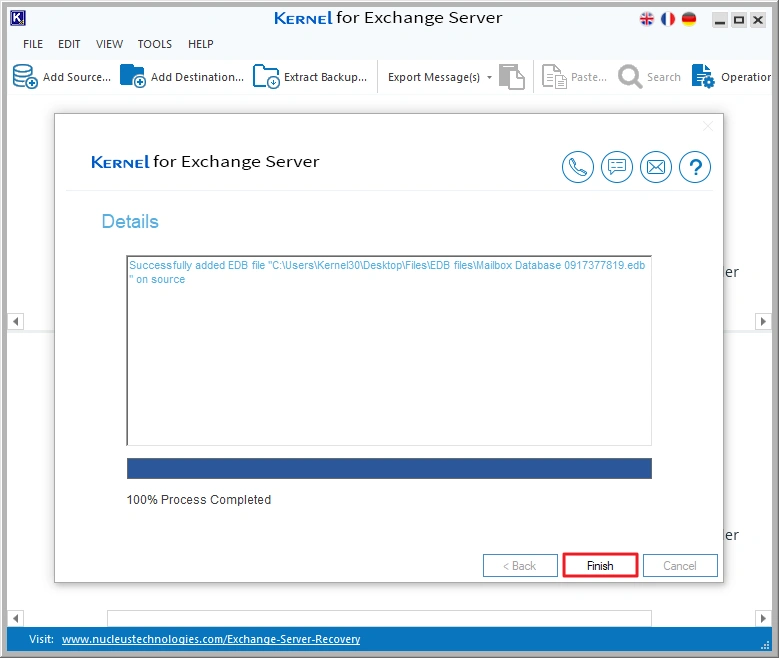Open the TOOLS menu
This screenshot has height=658, width=779.
click(x=155, y=44)
